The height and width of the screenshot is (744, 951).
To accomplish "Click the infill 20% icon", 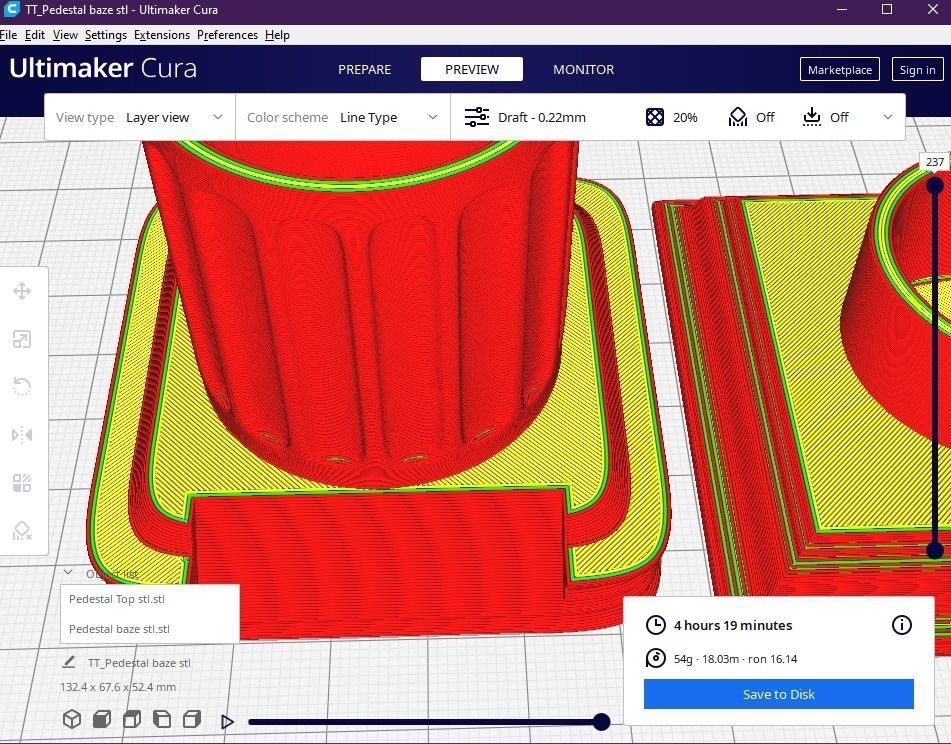I will tap(655, 117).
